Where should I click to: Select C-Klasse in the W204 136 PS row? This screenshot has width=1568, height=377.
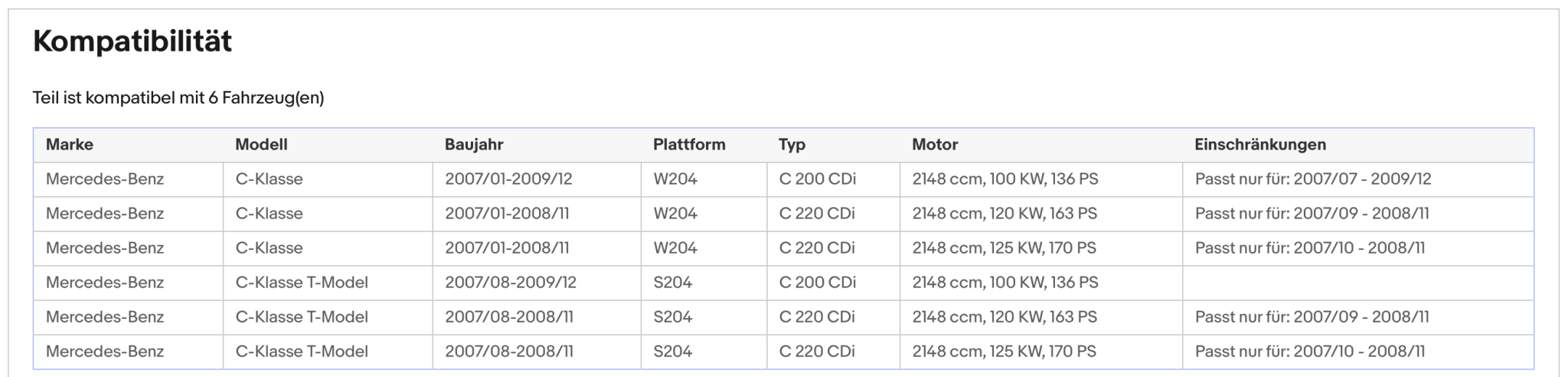pyautogui.click(x=269, y=179)
